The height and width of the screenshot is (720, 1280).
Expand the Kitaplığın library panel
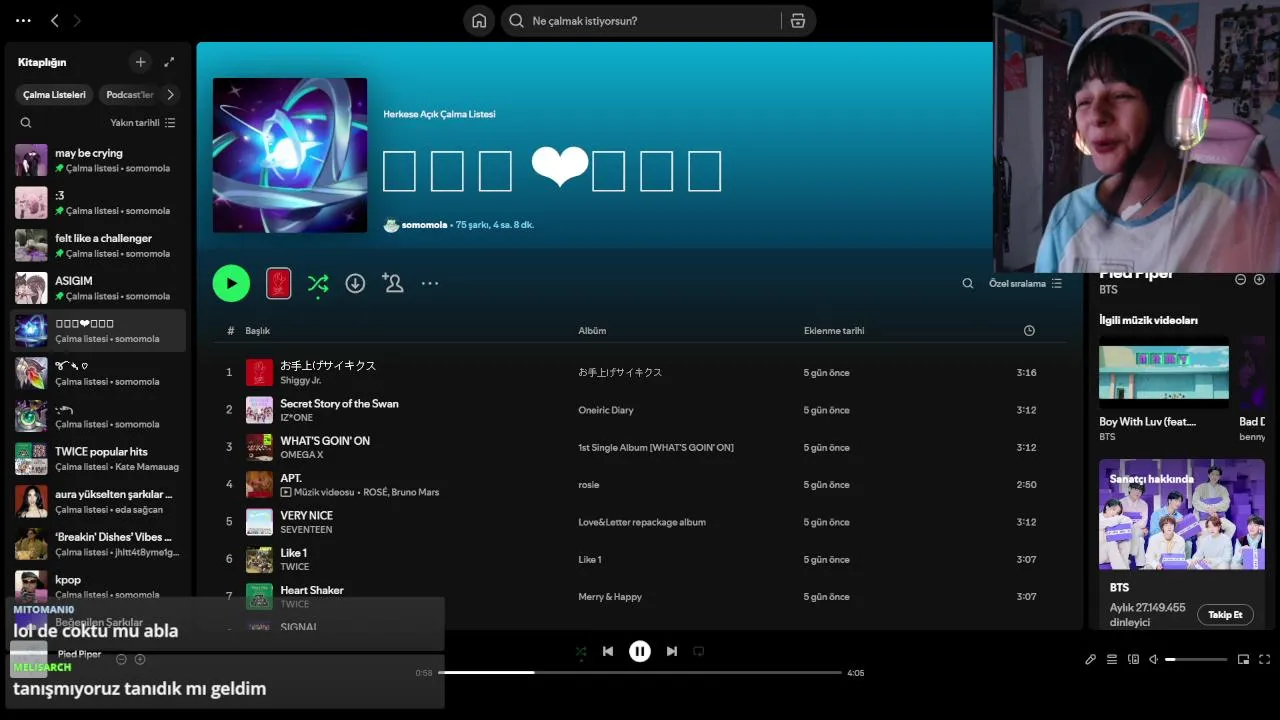tap(169, 62)
